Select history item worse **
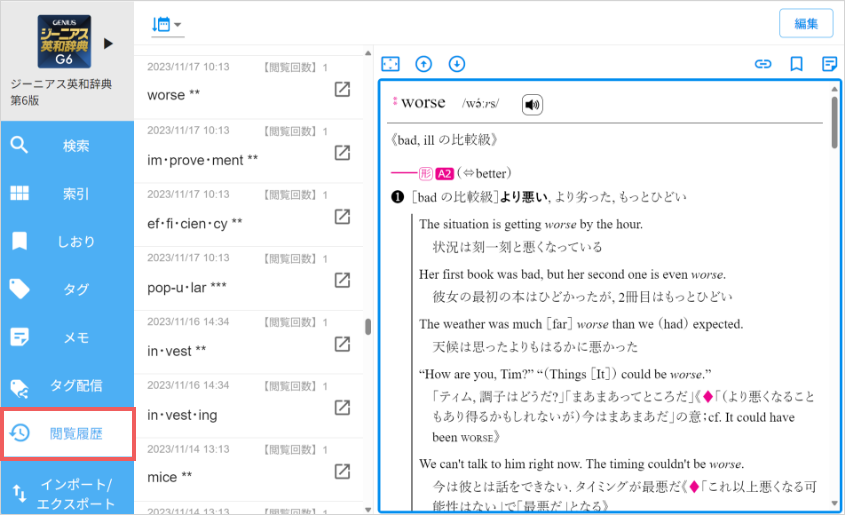The width and height of the screenshot is (846, 517). (x=249, y=87)
